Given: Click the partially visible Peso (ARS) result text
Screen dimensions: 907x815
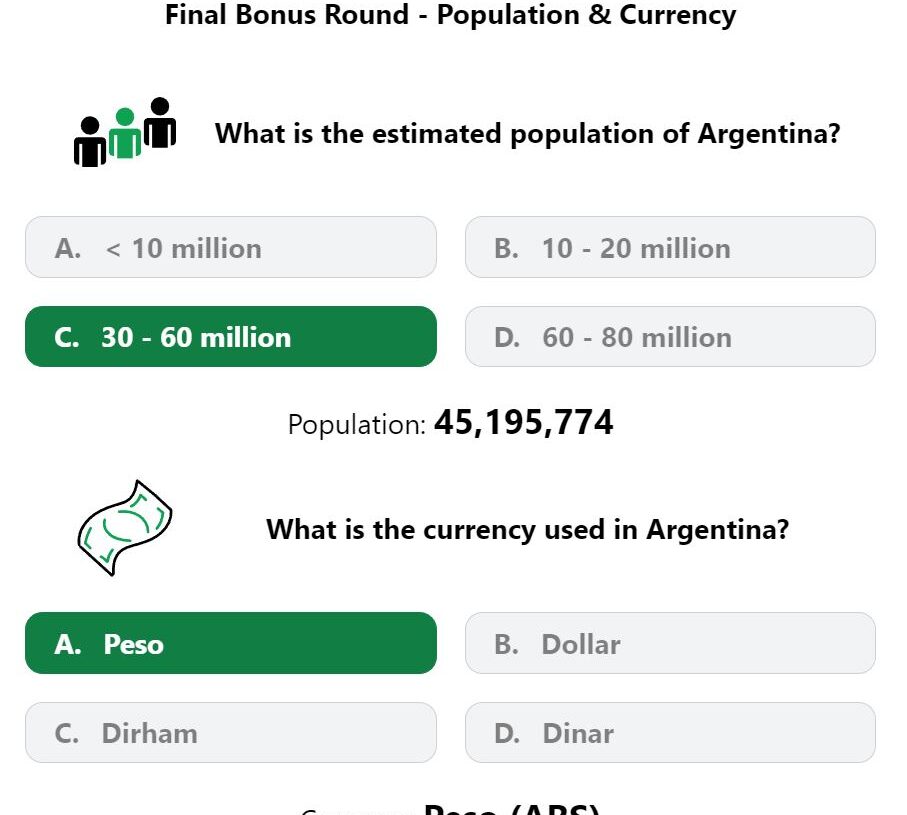Looking at the screenshot, I should [511, 809].
